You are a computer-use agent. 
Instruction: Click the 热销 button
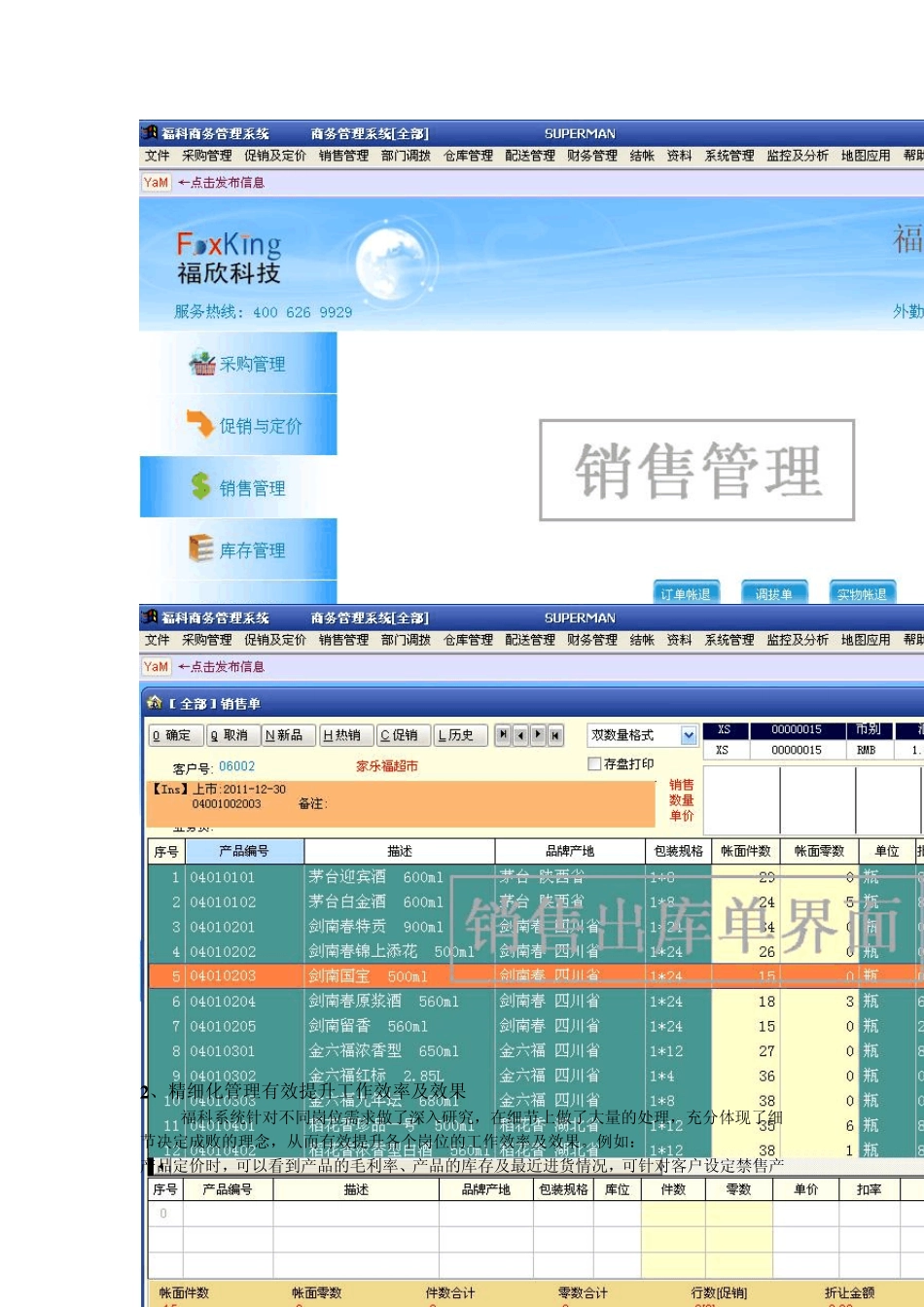tap(346, 735)
